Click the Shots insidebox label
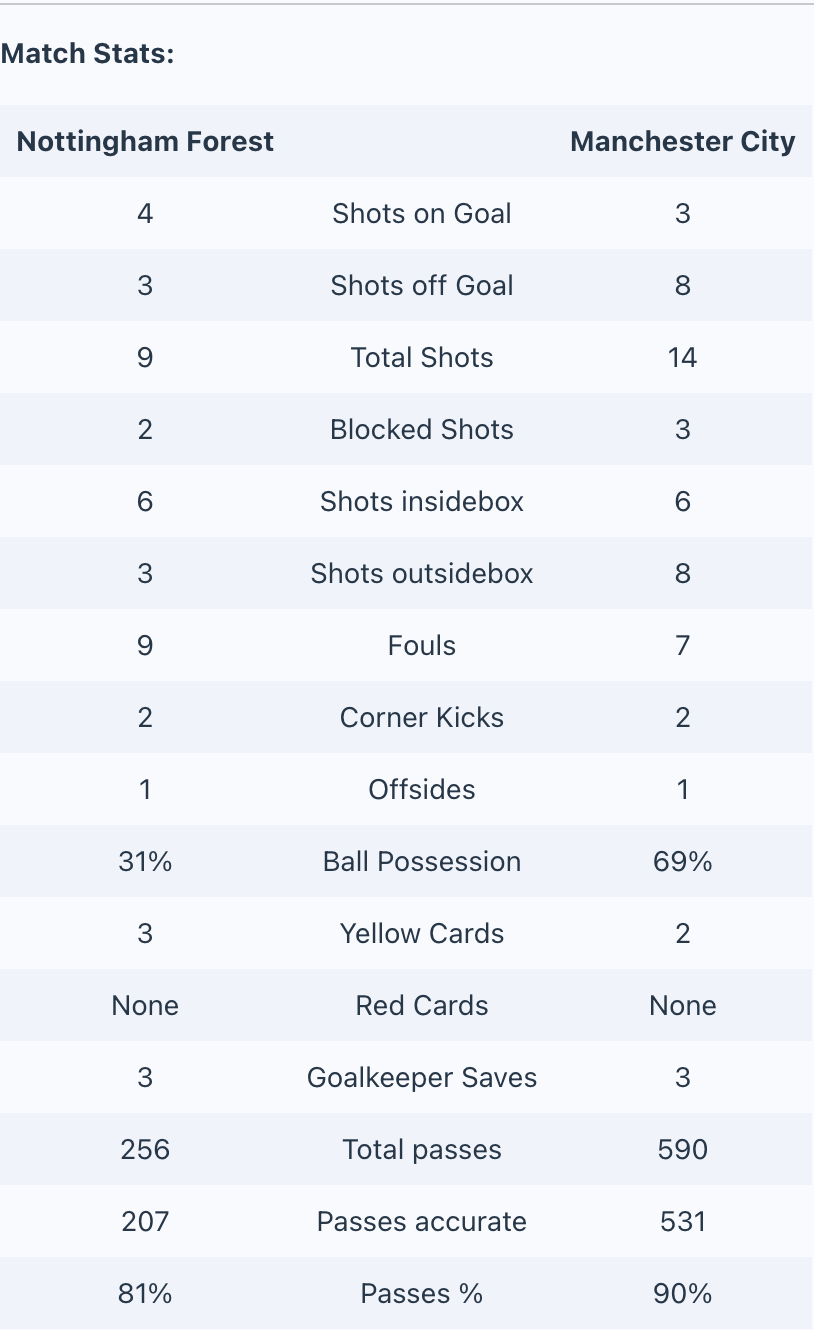This screenshot has height=1330, width=814. tap(422, 501)
